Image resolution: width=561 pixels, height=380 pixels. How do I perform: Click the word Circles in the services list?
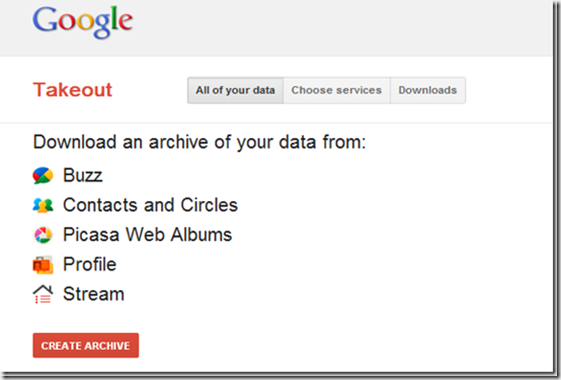point(209,205)
